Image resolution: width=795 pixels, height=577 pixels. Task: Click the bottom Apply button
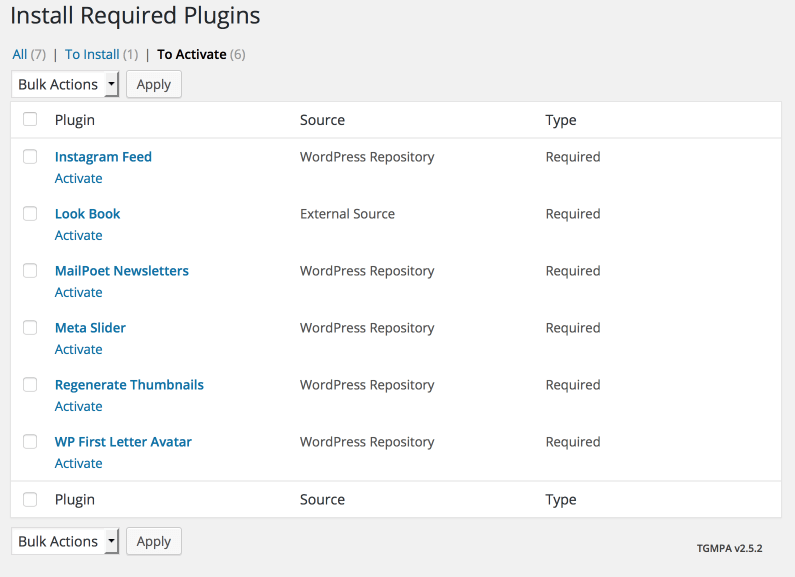154,541
